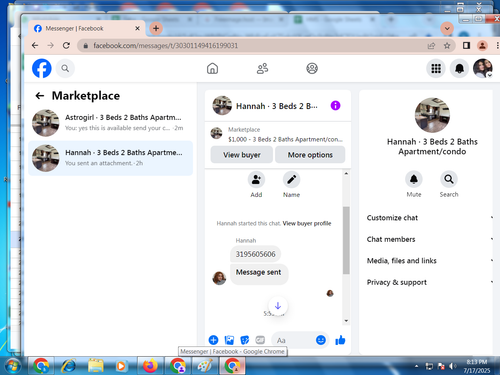Click the Message sent bubble

(259, 274)
